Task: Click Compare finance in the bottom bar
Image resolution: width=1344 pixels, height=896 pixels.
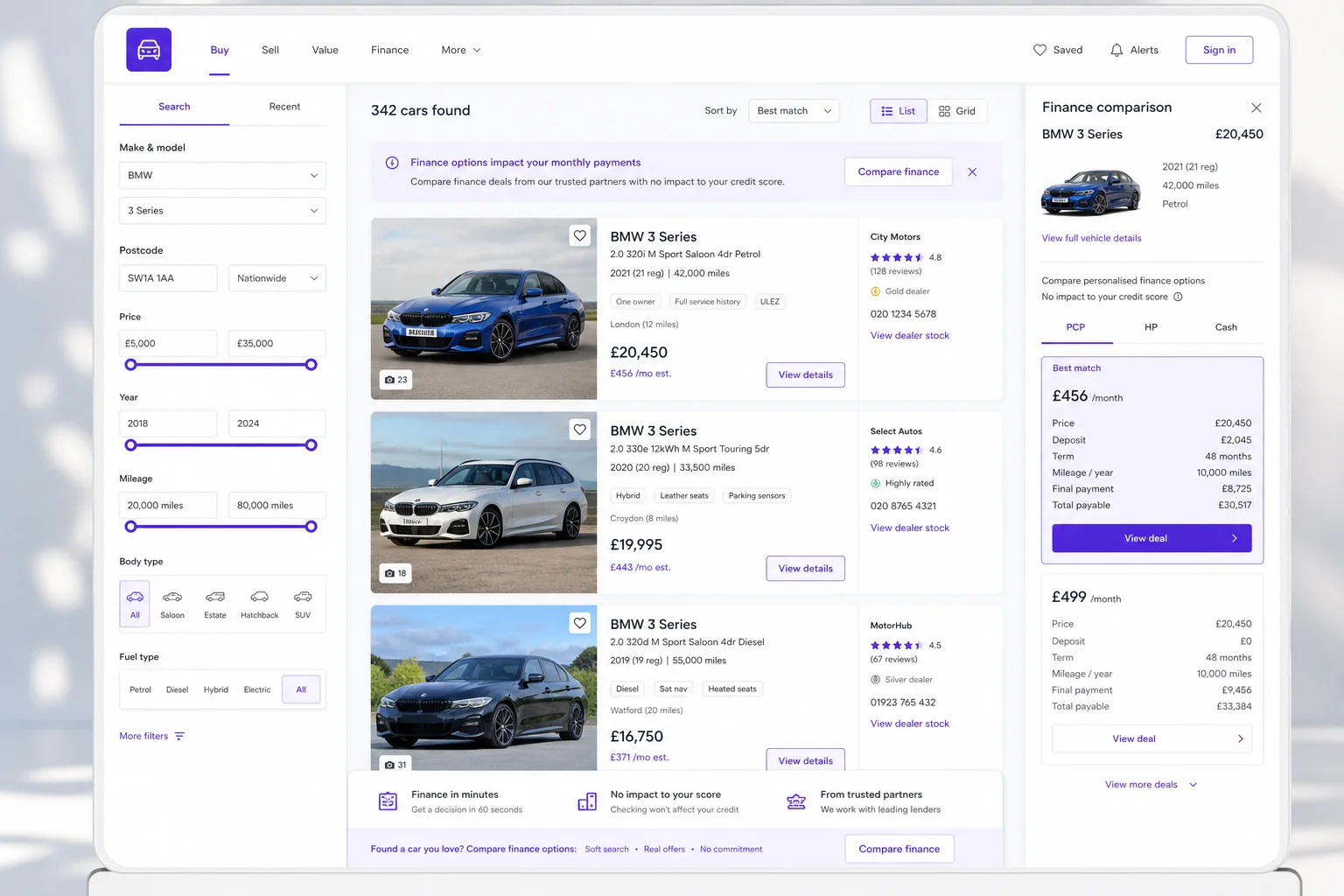Action: [x=899, y=849]
